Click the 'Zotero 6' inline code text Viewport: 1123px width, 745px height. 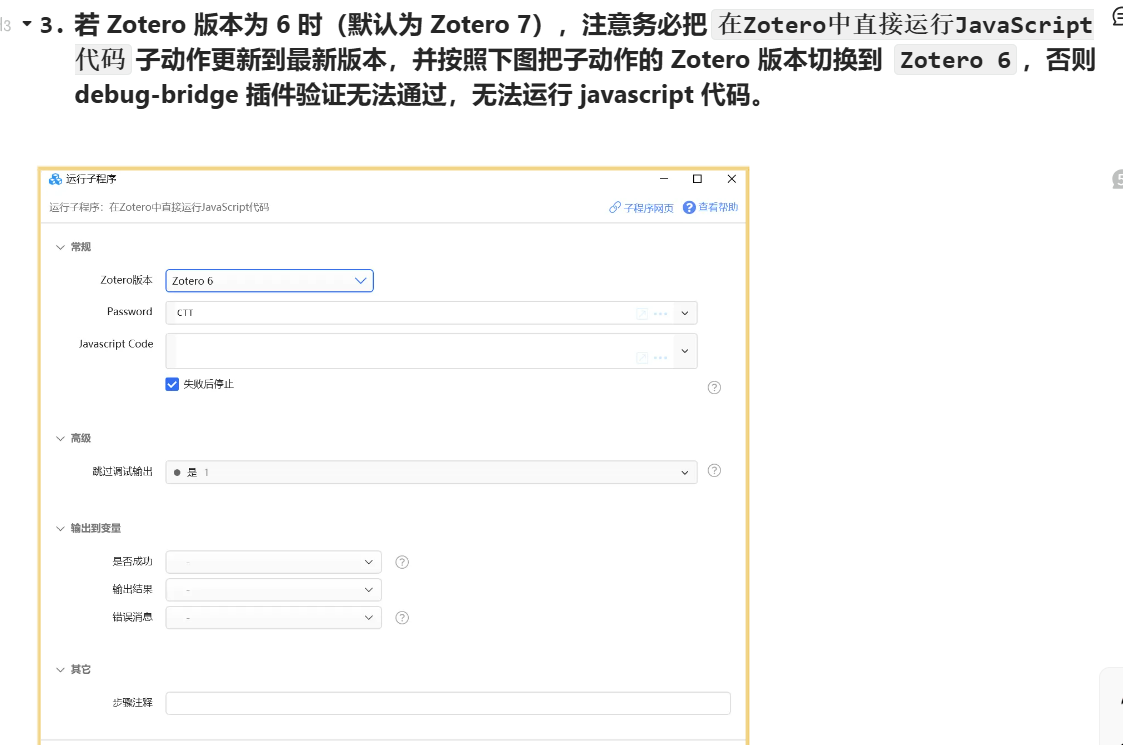[955, 60]
